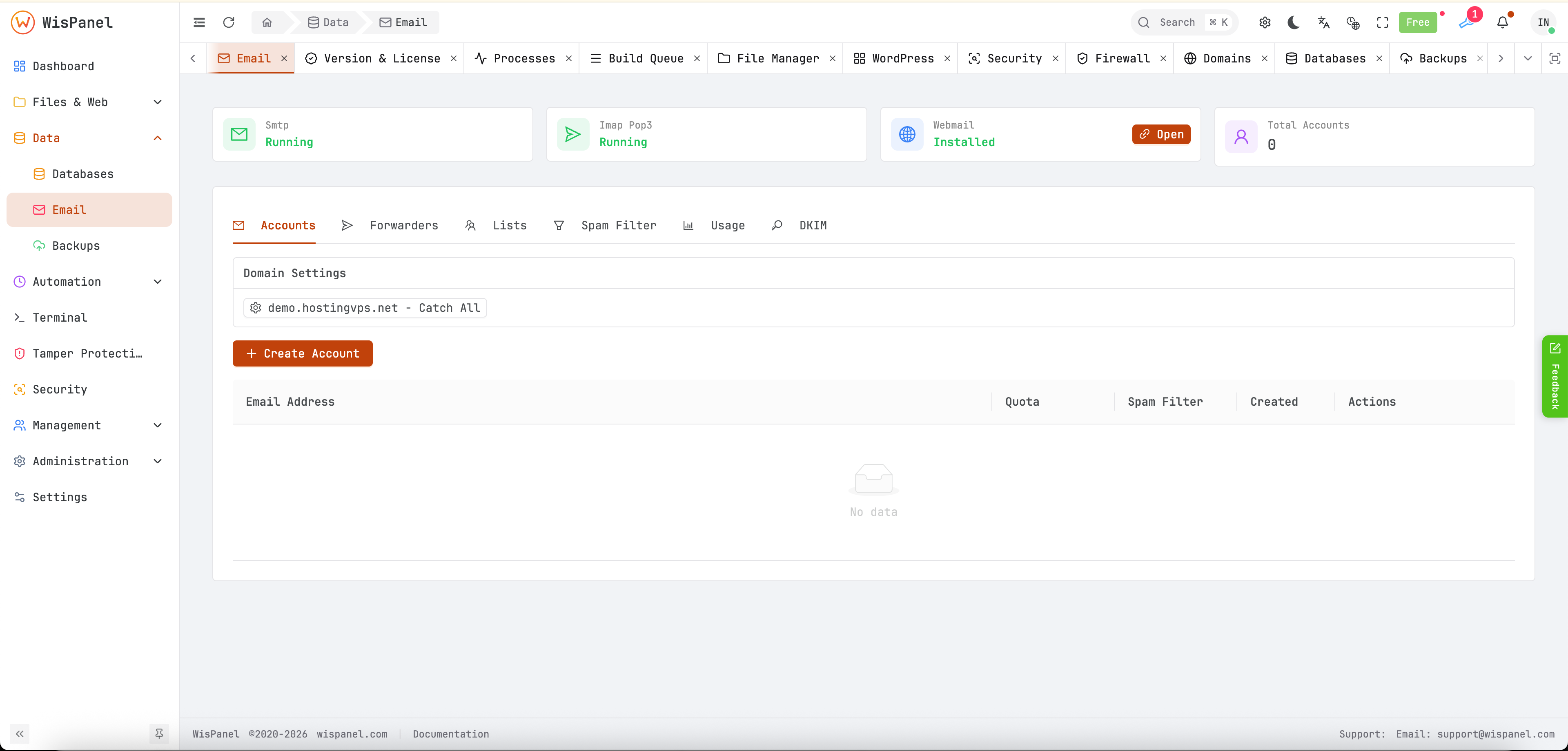Click the WisPanel logo

[62, 22]
